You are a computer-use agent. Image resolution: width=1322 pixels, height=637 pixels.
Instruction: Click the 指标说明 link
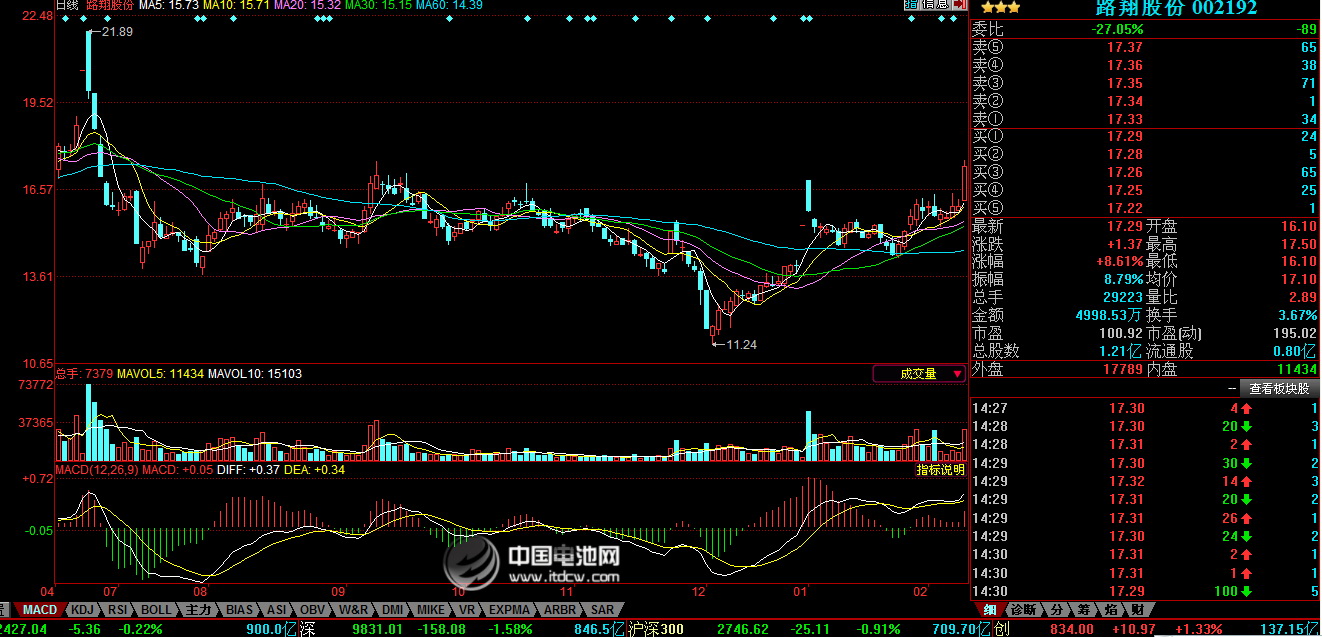pyautogui.click(x=940, y=470)
